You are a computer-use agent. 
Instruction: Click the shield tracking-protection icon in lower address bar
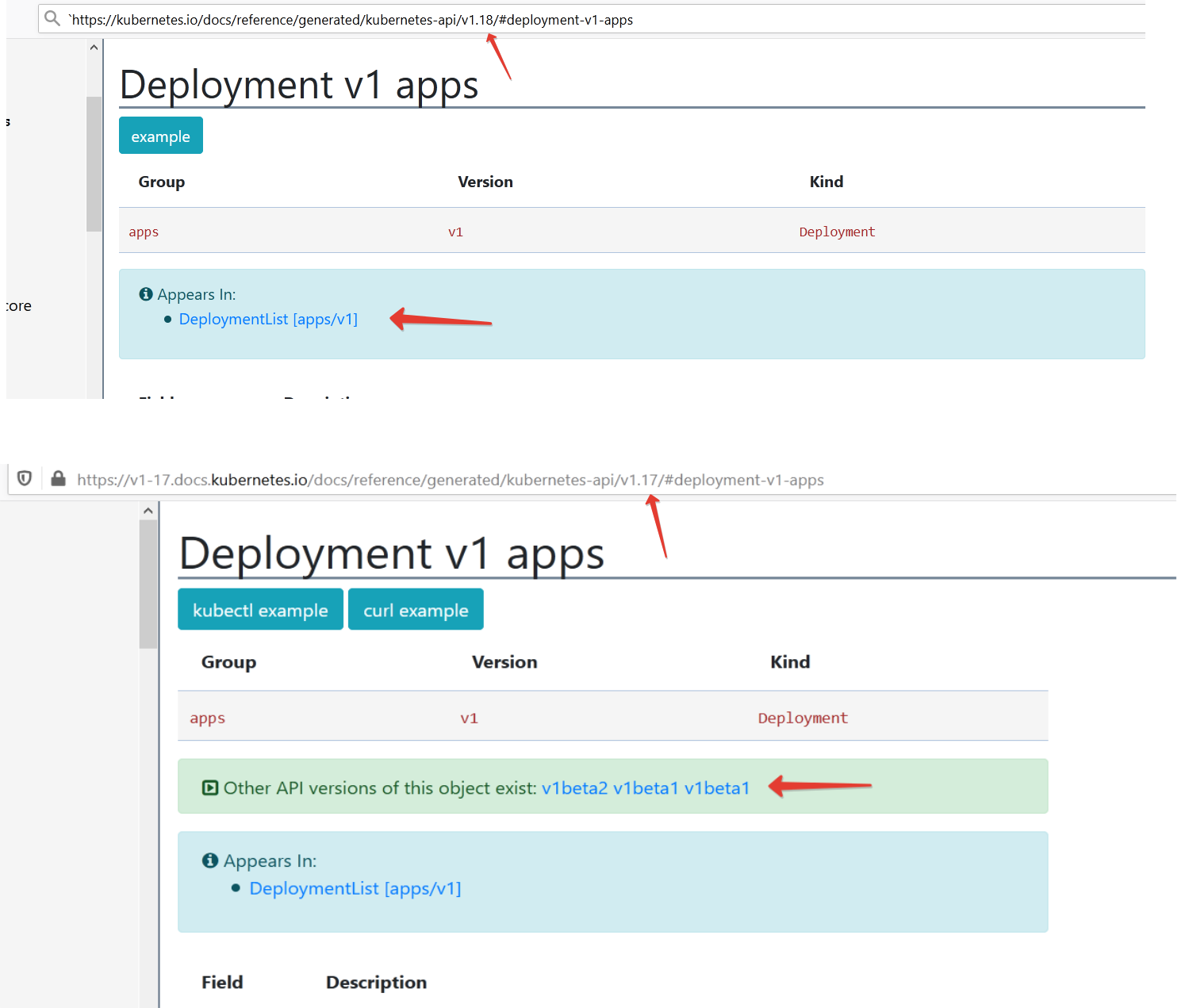pyautogui.click(x=25, y=478)
